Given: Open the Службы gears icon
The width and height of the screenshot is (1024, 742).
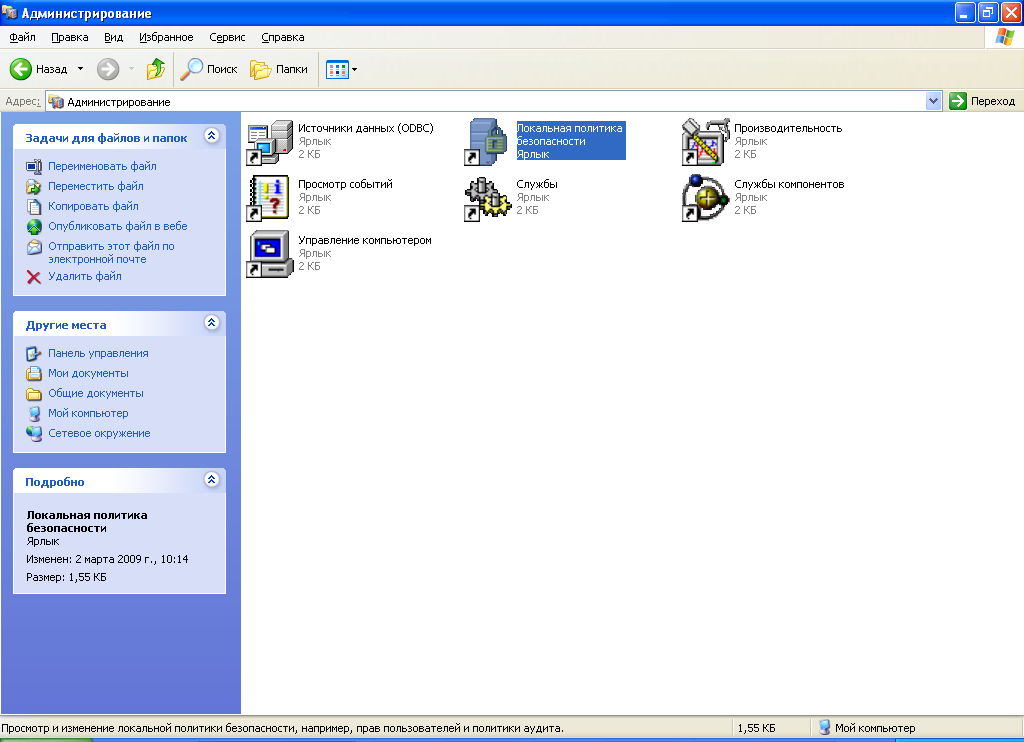Looking at the screenshot, I should tap(486, 198).
